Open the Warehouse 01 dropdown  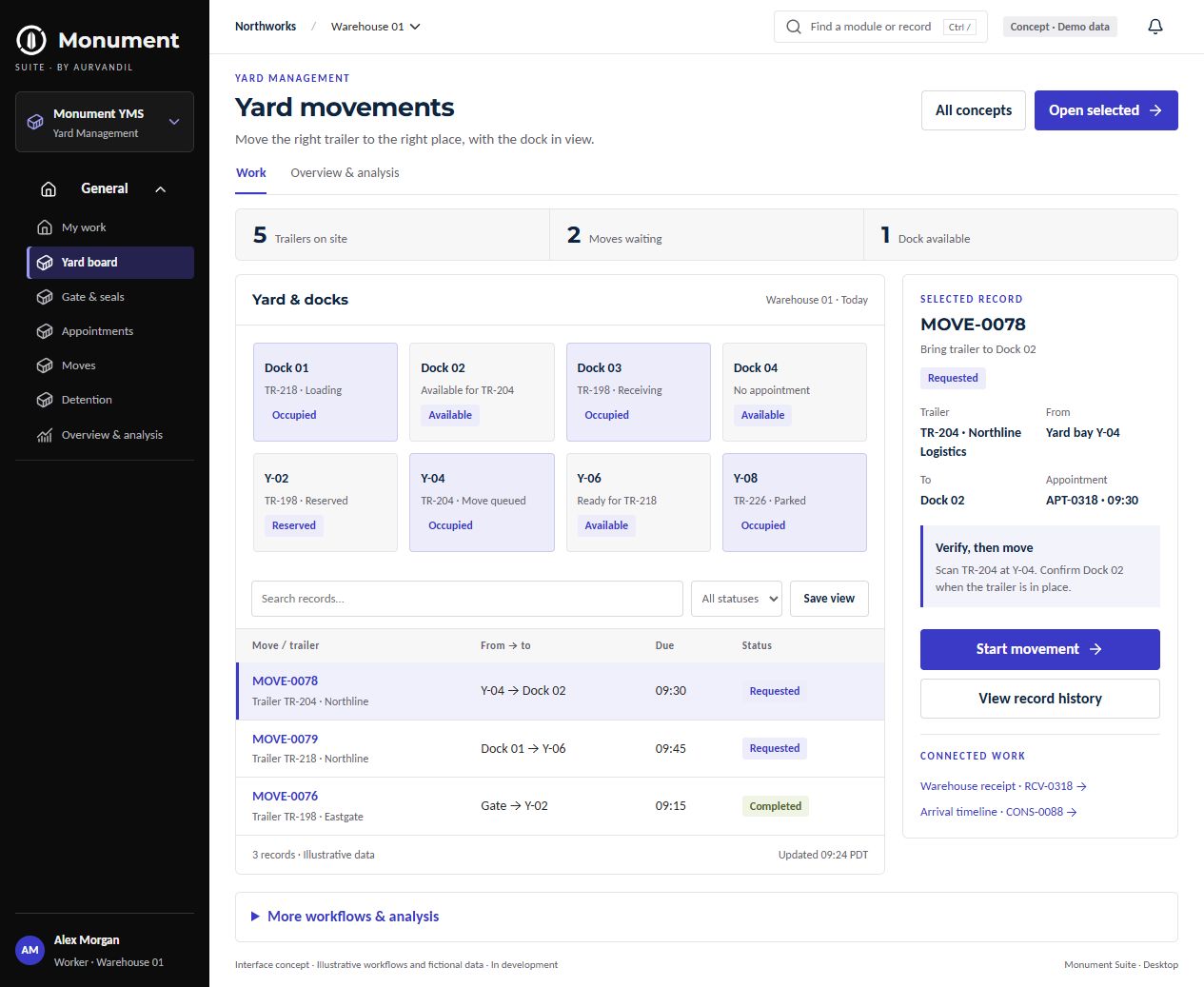pyautogui.click(x=375, y=27)
